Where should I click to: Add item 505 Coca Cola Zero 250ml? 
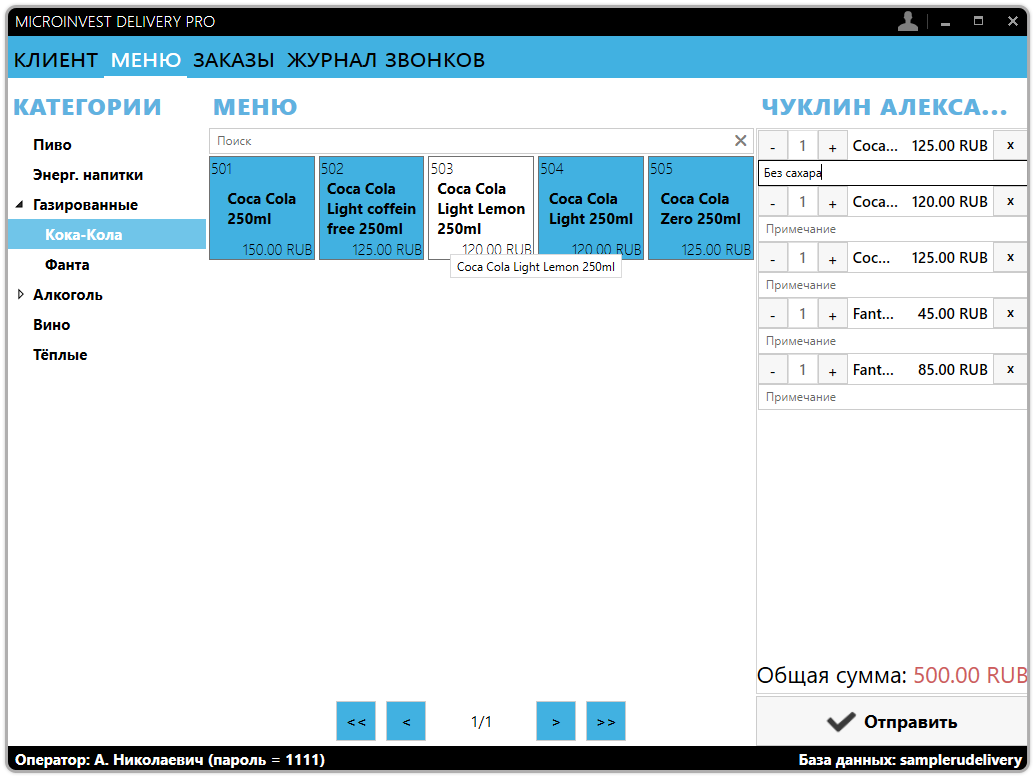click(700, 208)
